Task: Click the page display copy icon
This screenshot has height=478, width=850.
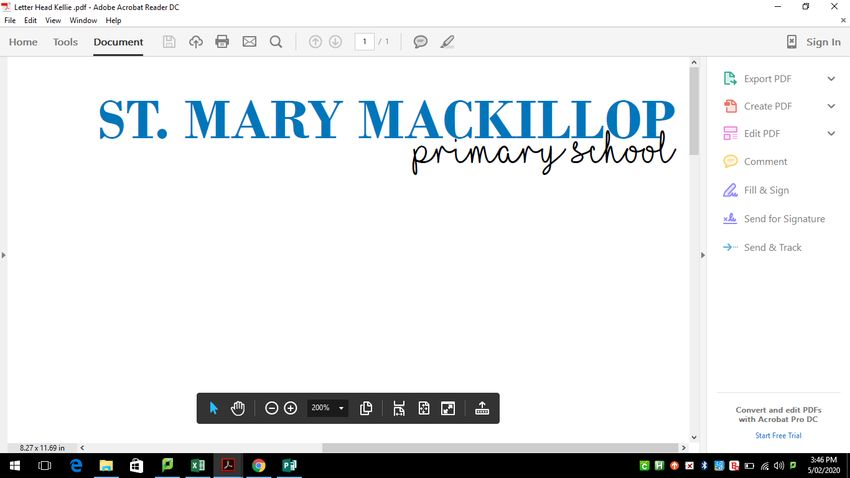Action: [366, 408]
